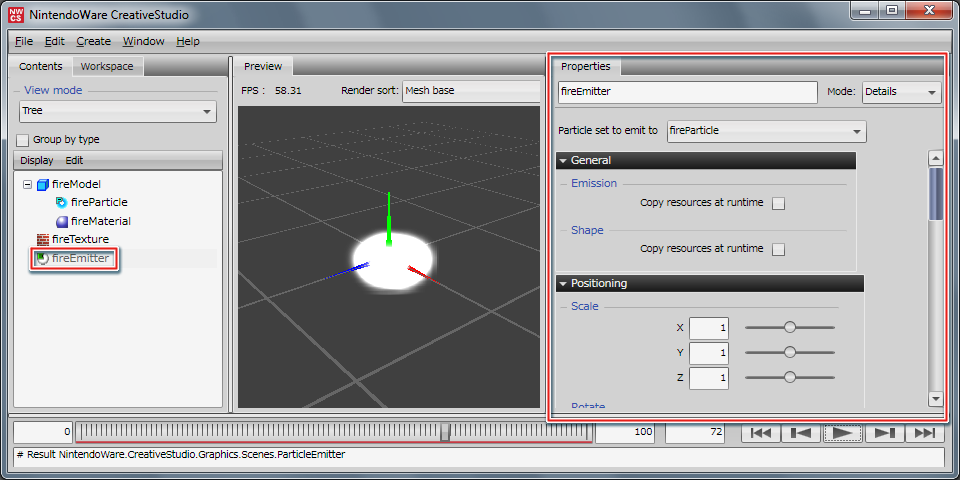Click the fireMaterial sphere icon
Image resolution: width=960 pixels, height=480 pixels.
tap(62, 221)
